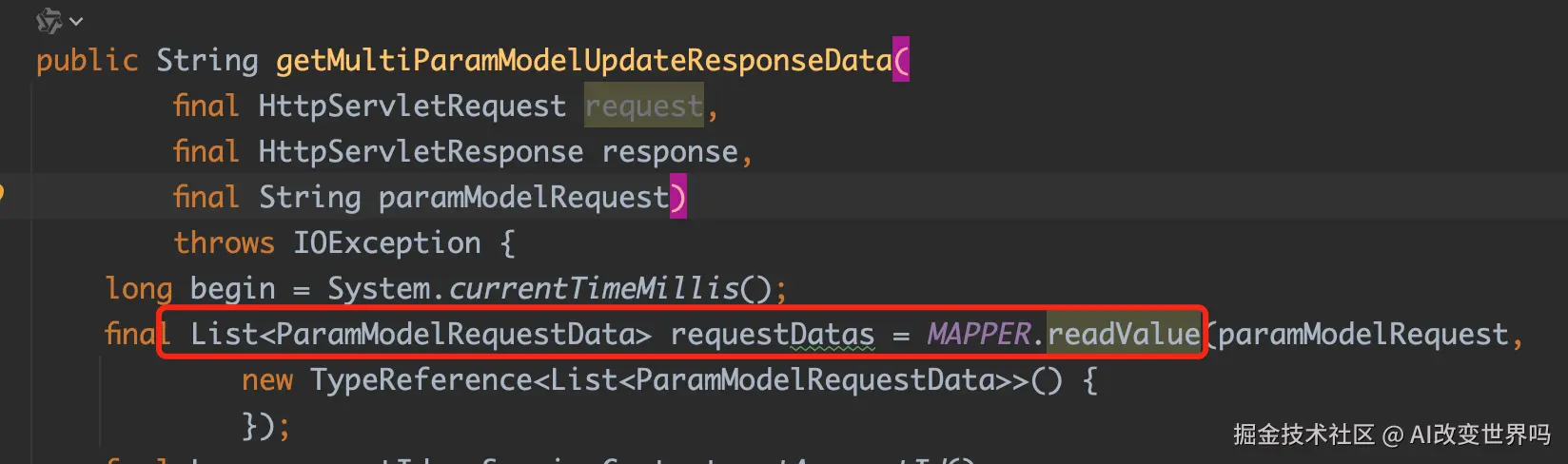Screen dimensions: 1568x464
Task: Click the underlined requestDatas variable
Action: point(773,335)
